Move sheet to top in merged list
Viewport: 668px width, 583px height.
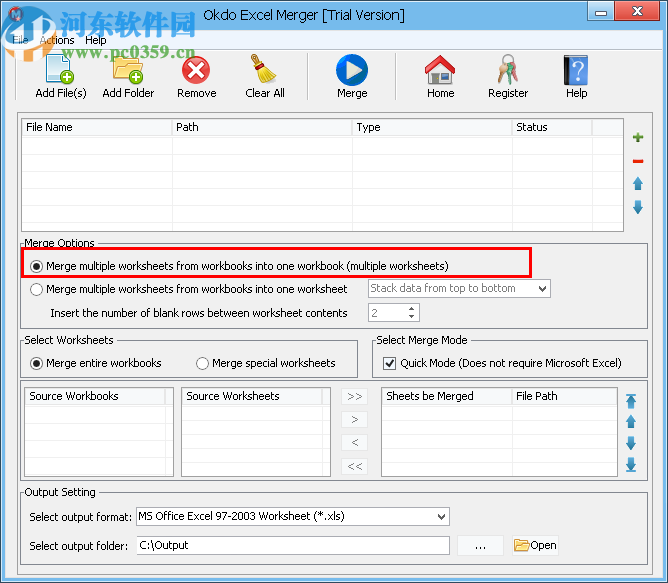point(631,401)
